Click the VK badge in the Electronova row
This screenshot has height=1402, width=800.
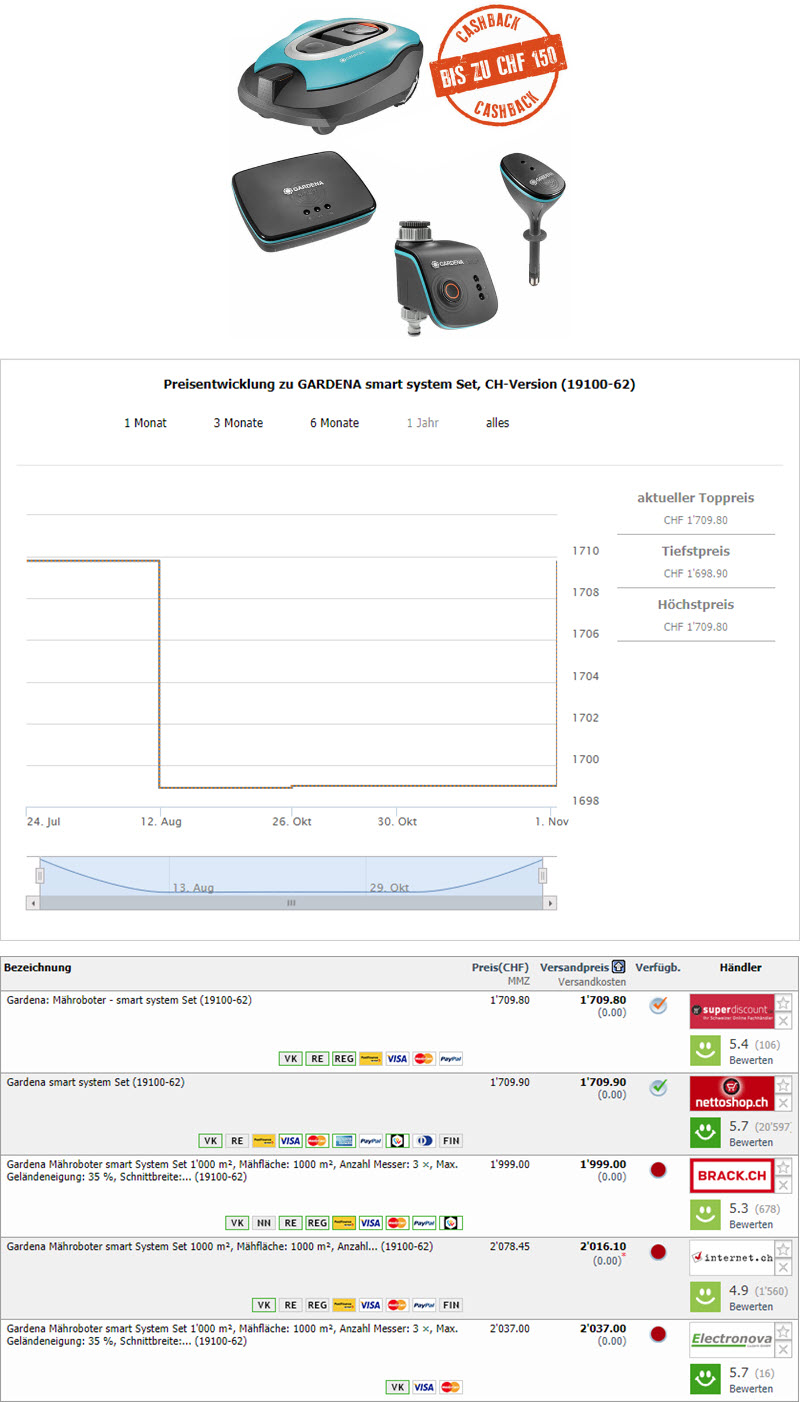click(397, 1387)
